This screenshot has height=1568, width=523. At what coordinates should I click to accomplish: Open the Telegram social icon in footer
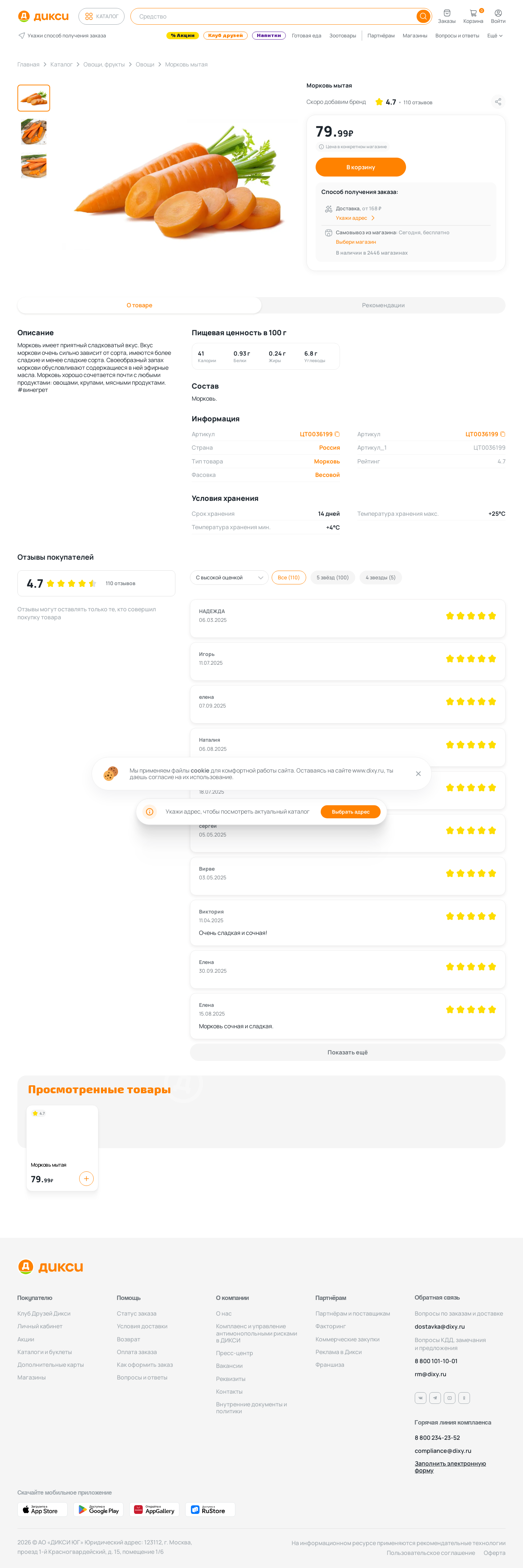[x=435, y=1398]
